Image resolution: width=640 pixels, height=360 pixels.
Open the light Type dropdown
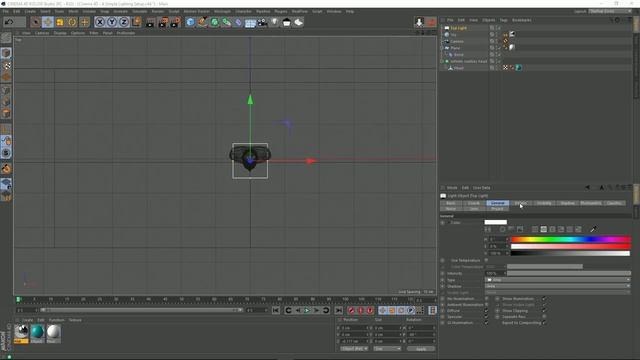[558, 280]
